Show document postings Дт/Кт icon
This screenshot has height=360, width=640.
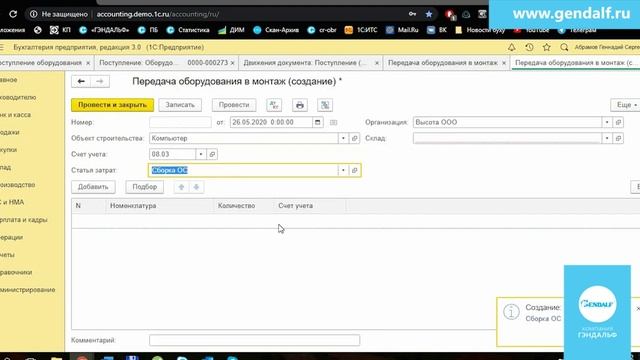[x=274, y=105]
